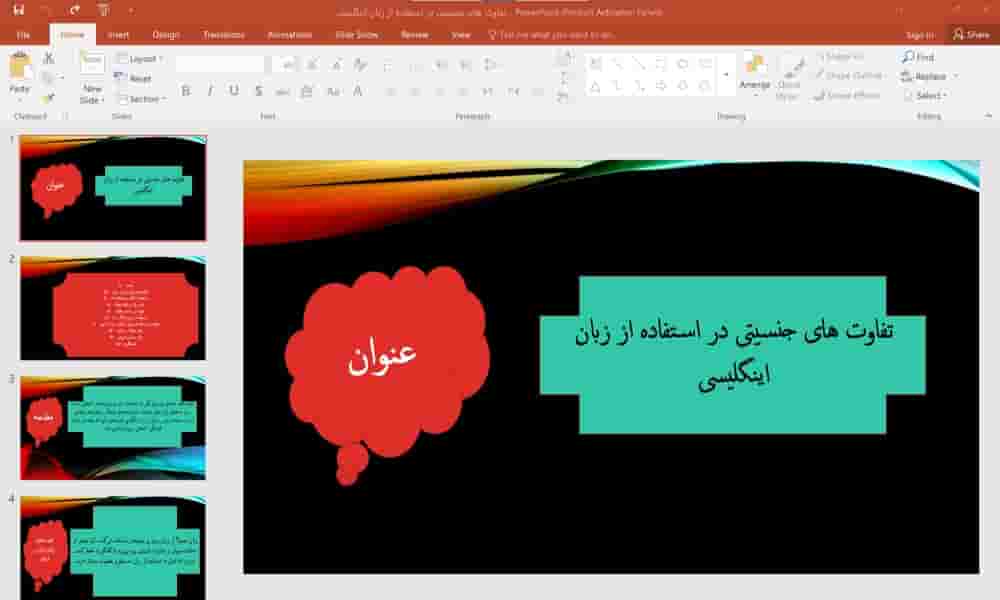This screenshot has width=1000, height=600.
Task: Switch to the Design tab
Action: 166,34
